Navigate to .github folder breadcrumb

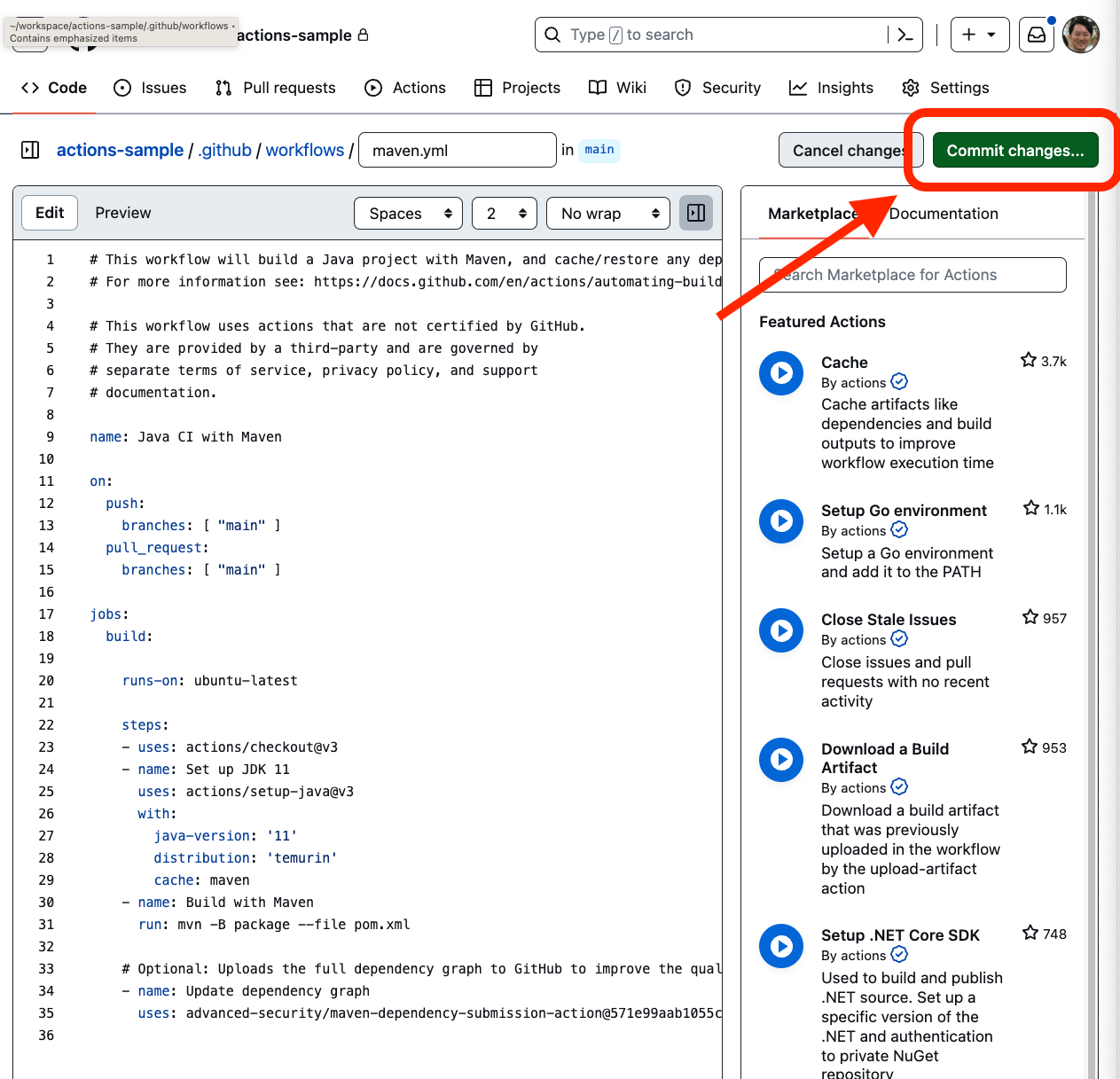(x=225, y=150)
